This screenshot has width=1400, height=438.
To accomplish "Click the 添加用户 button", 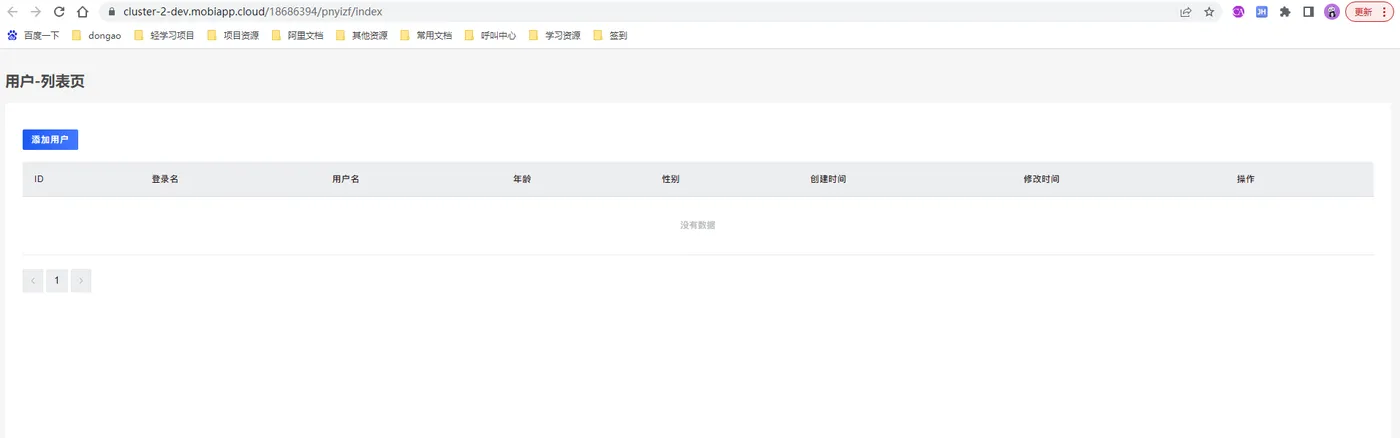I will point(50,140).
